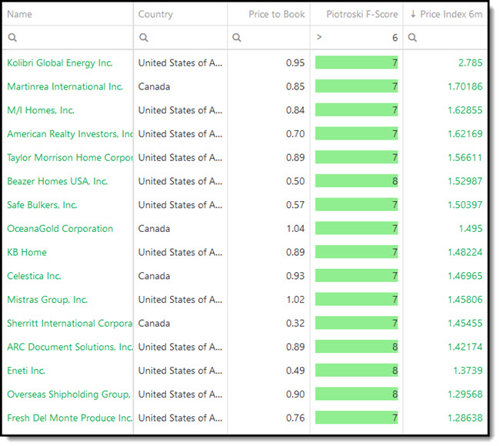Open Celestica Inc. link

pos(34,276)
